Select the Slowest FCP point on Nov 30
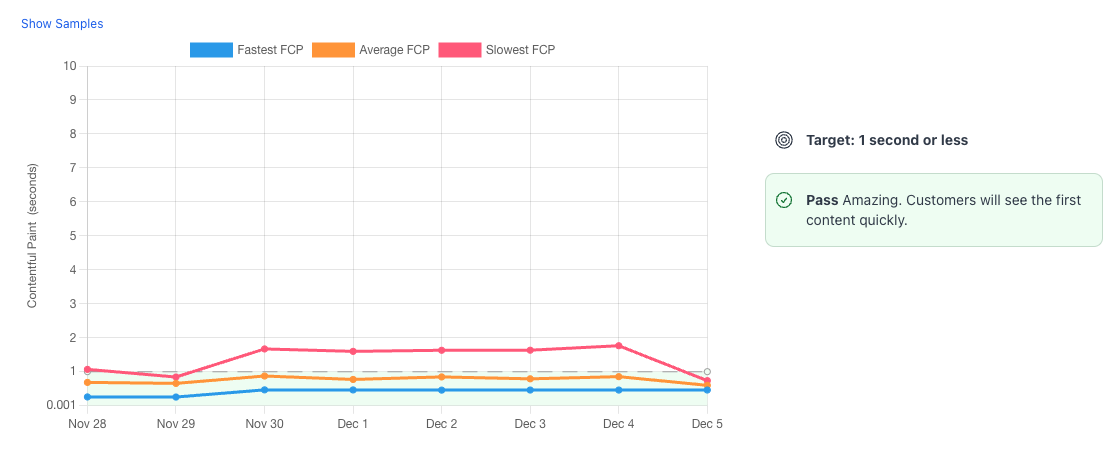This screenshot has width=1120, height=450. pos(265,349)
